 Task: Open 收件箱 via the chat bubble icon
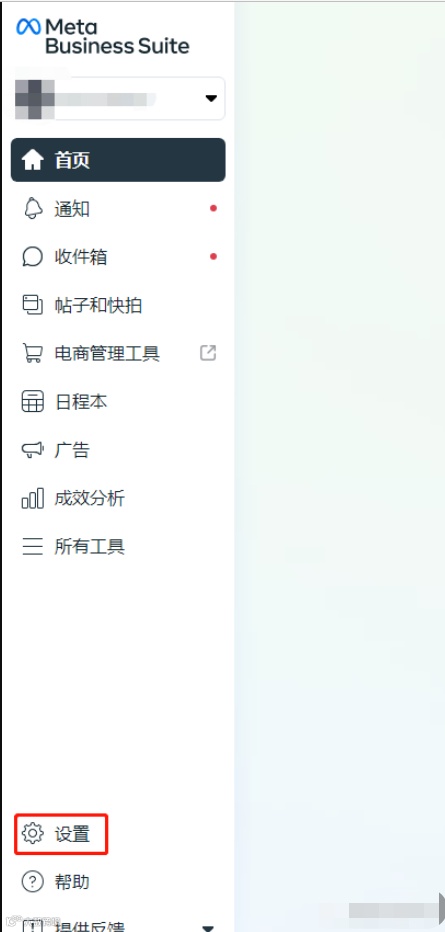coord(33,257)
